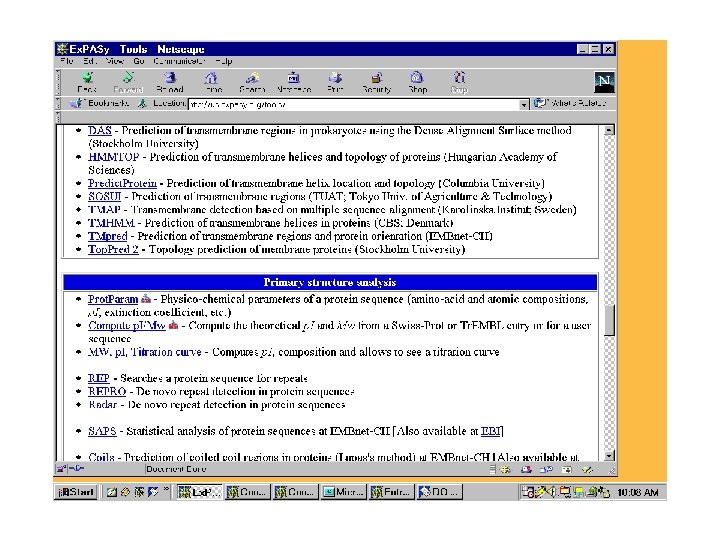Click the page proxy icon beside Location
720x540 pixels.
click(x=142, y=104)
